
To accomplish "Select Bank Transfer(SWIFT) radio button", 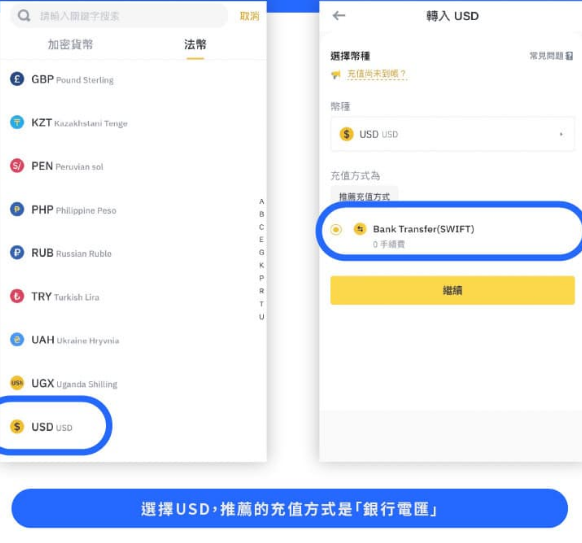I will 336,229.
